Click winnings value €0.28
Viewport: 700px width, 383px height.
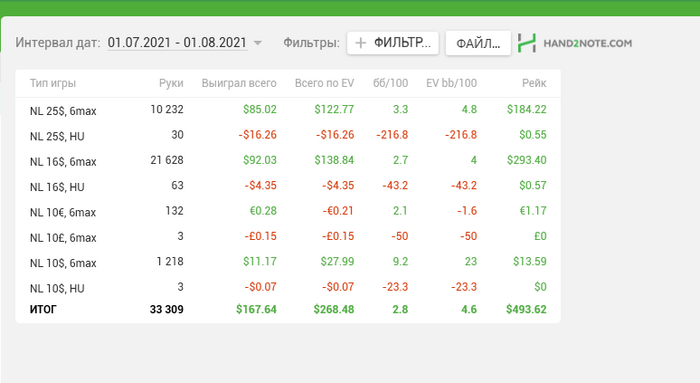pyautogui.click(x=263, y=211)
